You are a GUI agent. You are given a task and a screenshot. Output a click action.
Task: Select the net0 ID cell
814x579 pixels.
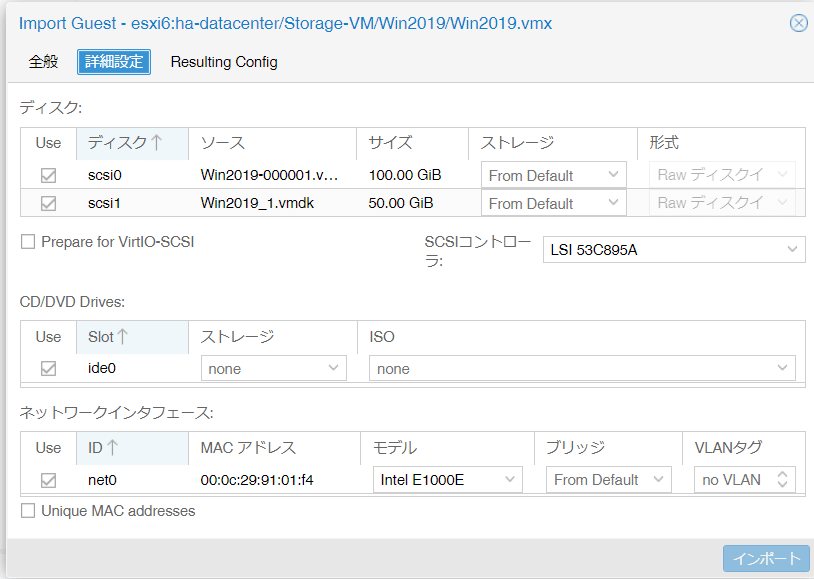click(132, 480)
